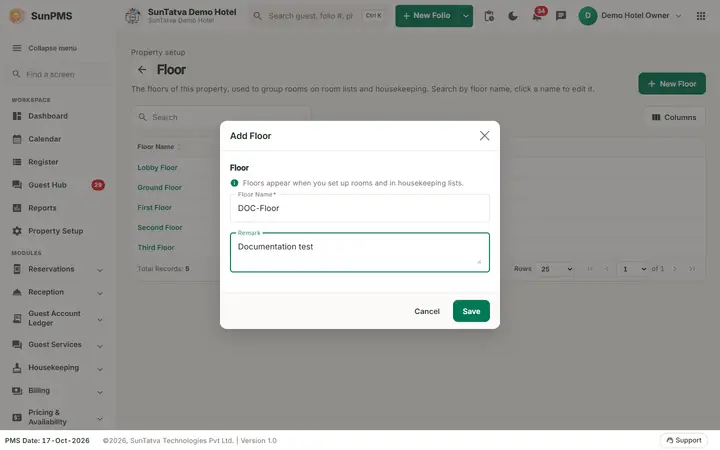Click the last page arrow
This screenshot has height=450, width=720.
692,269
